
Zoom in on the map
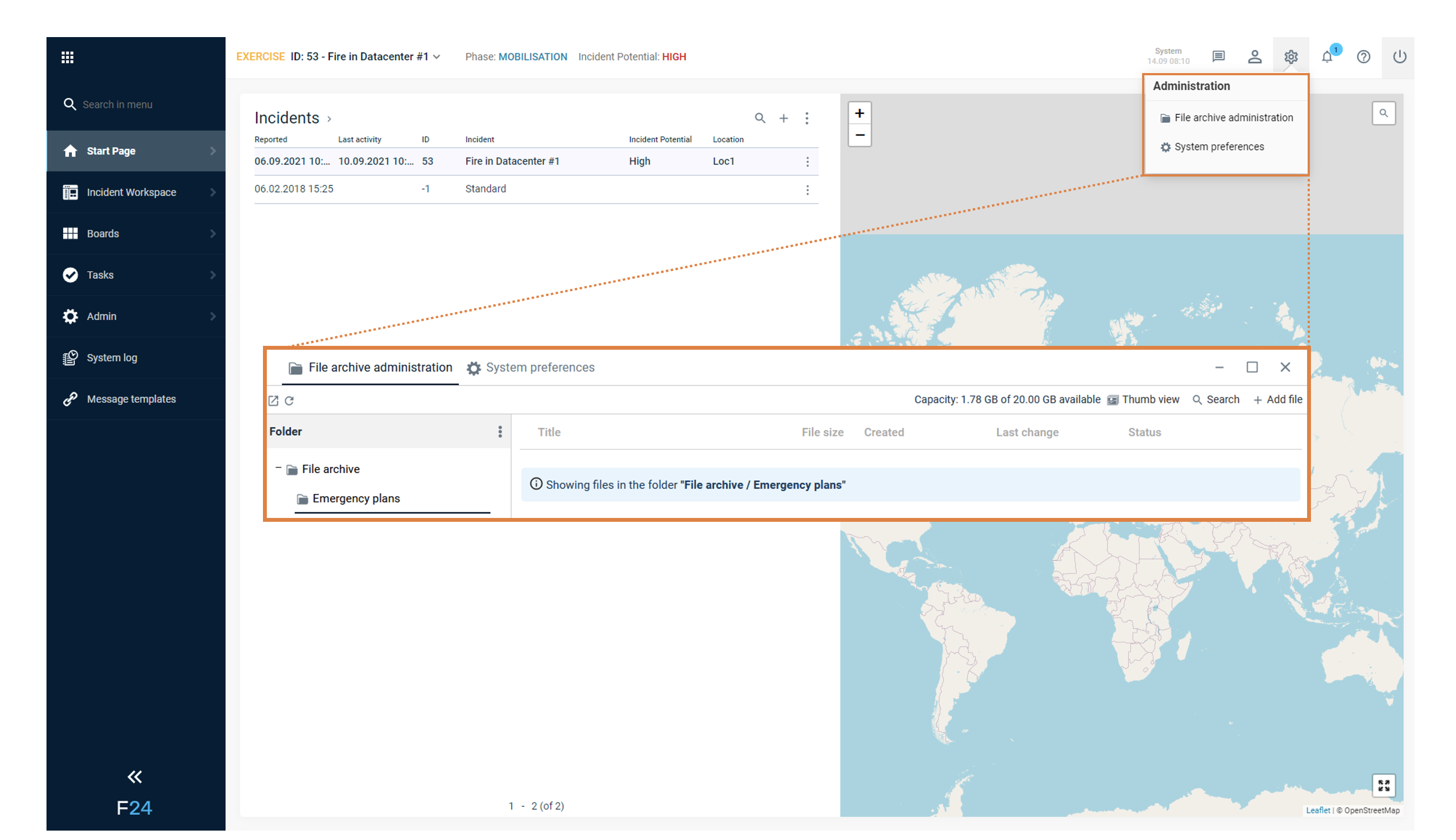click(x=859, y=113)
